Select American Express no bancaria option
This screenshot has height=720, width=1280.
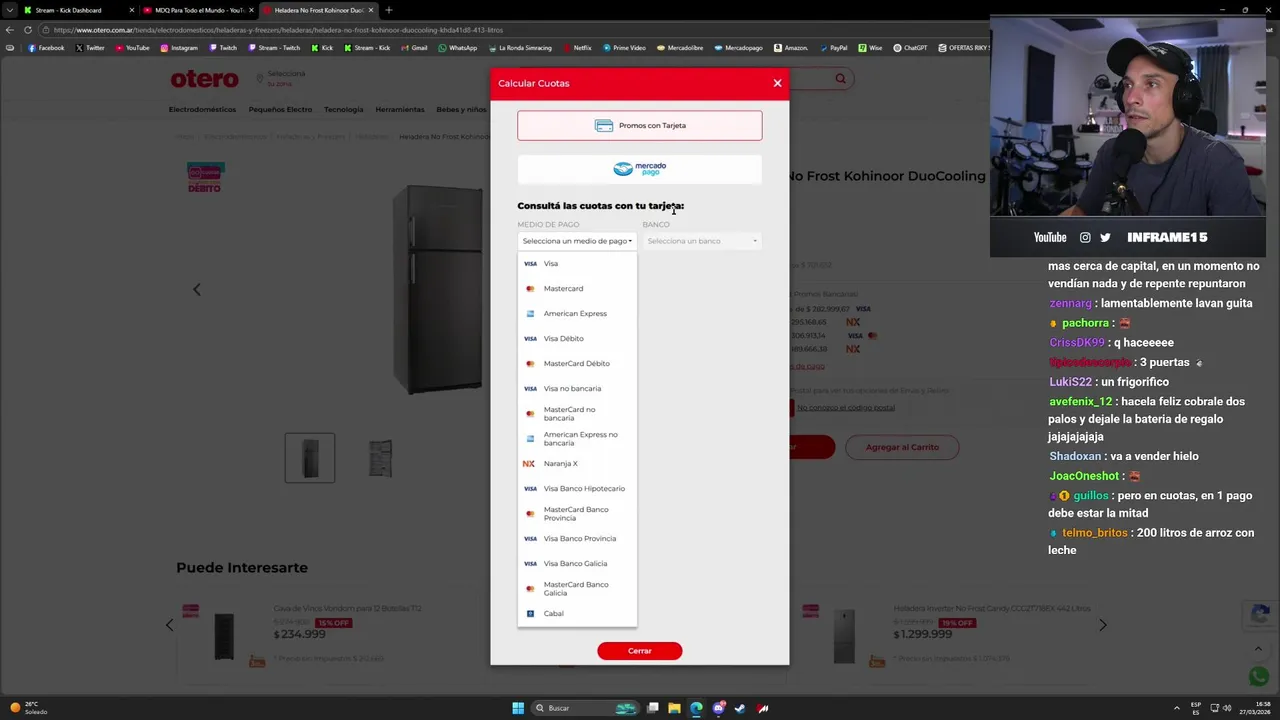[x=577, y=438]
